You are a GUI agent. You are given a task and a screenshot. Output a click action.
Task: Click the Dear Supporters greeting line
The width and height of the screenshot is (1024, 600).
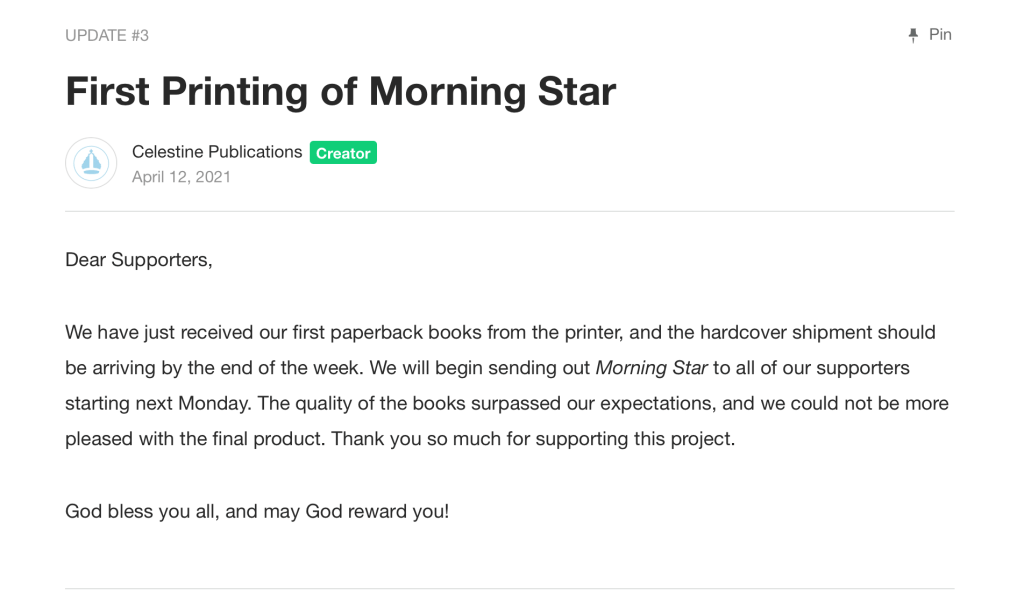click(139, 260)
